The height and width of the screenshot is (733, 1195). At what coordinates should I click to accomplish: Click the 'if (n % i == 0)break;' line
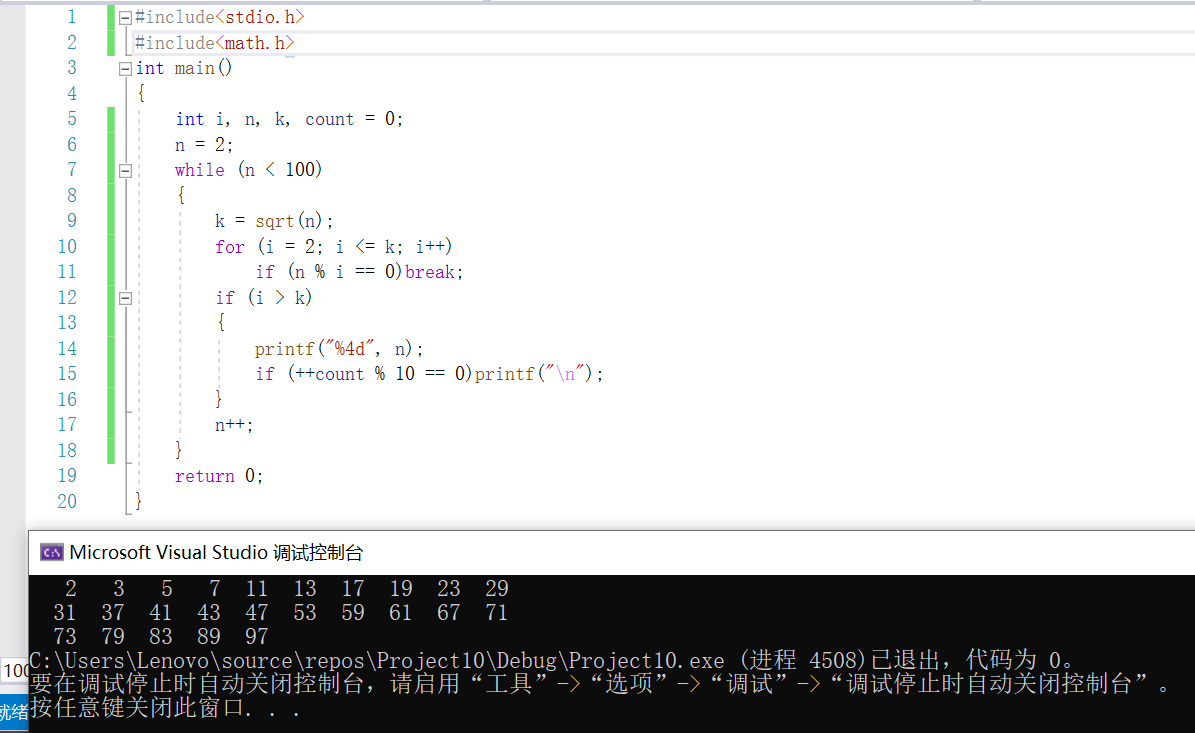[359, 272]
